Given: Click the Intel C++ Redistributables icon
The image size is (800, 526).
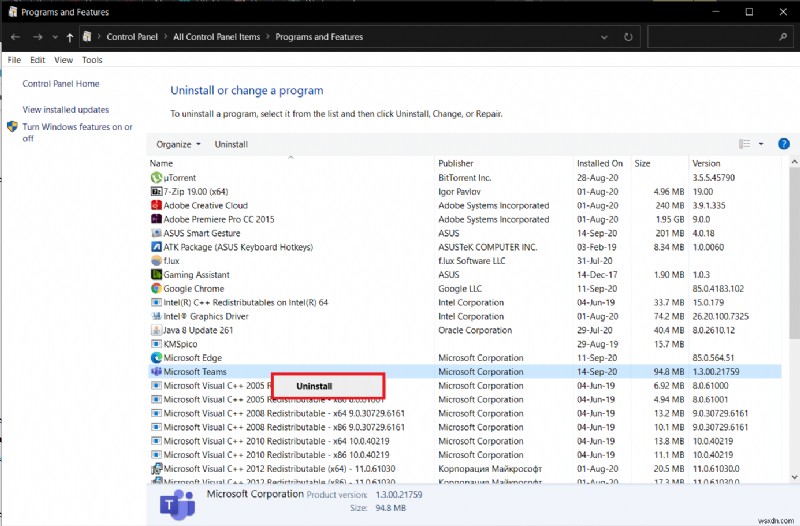Looking at the screenshot, I should (x=156, y=302).
